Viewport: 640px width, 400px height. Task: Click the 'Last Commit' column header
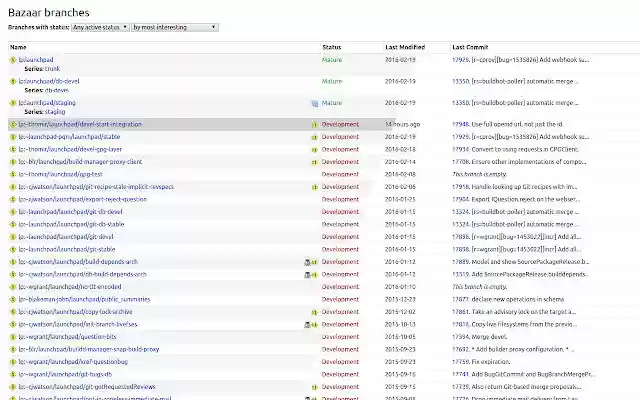(470, 47)
